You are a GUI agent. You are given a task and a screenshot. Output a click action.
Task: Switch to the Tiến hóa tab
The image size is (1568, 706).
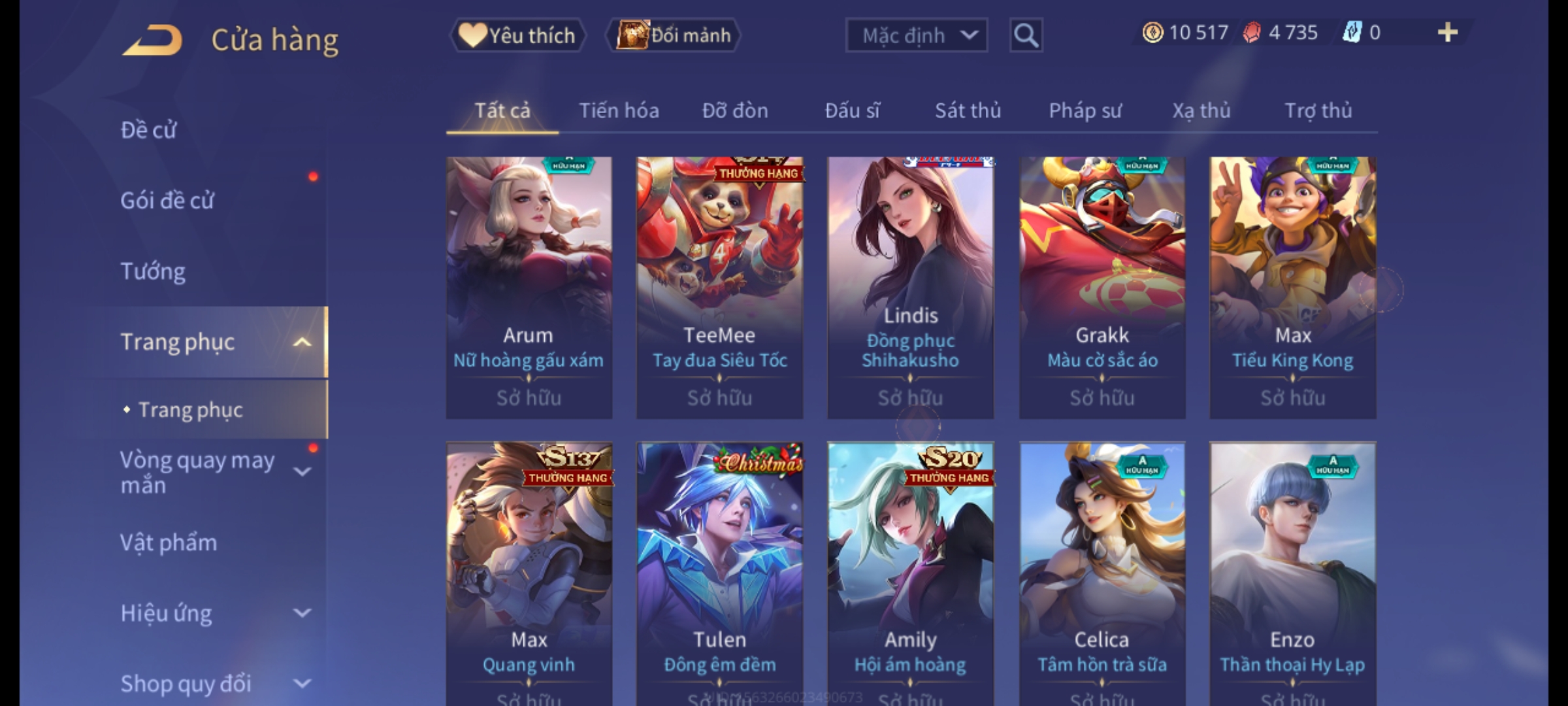tap(619, 110)
